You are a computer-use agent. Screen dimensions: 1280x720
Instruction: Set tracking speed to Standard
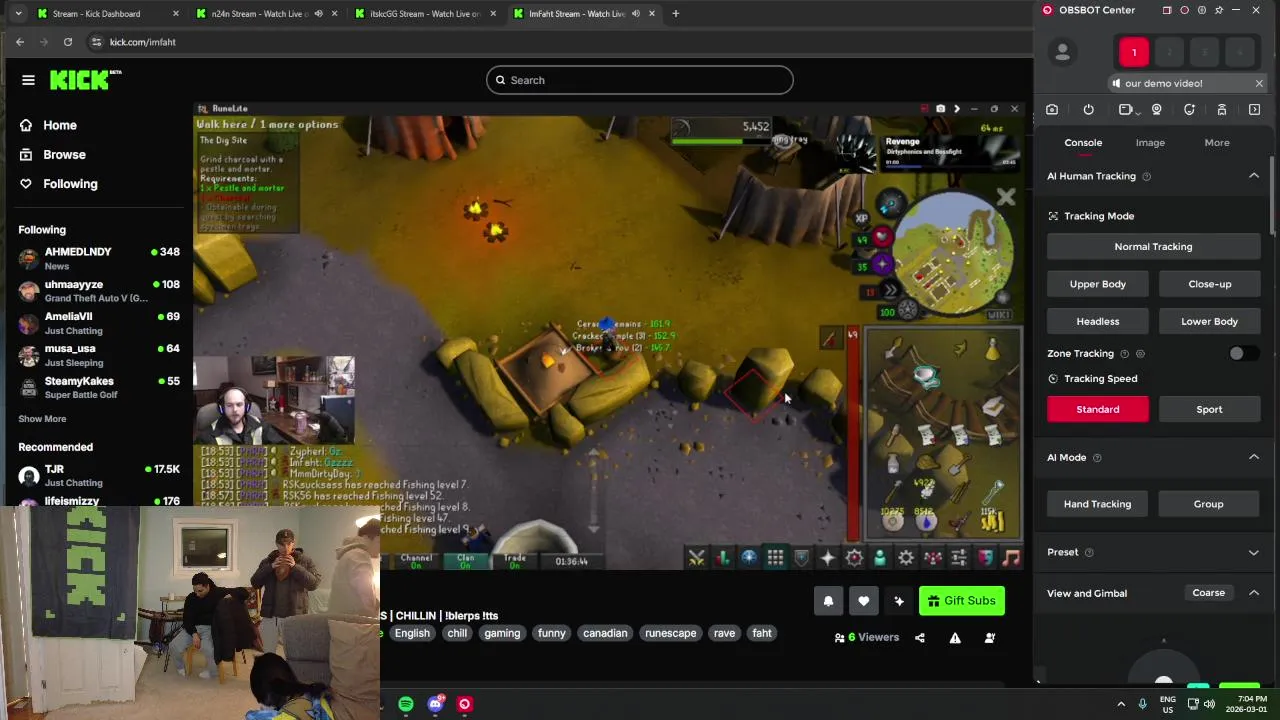click(1098, 409)
